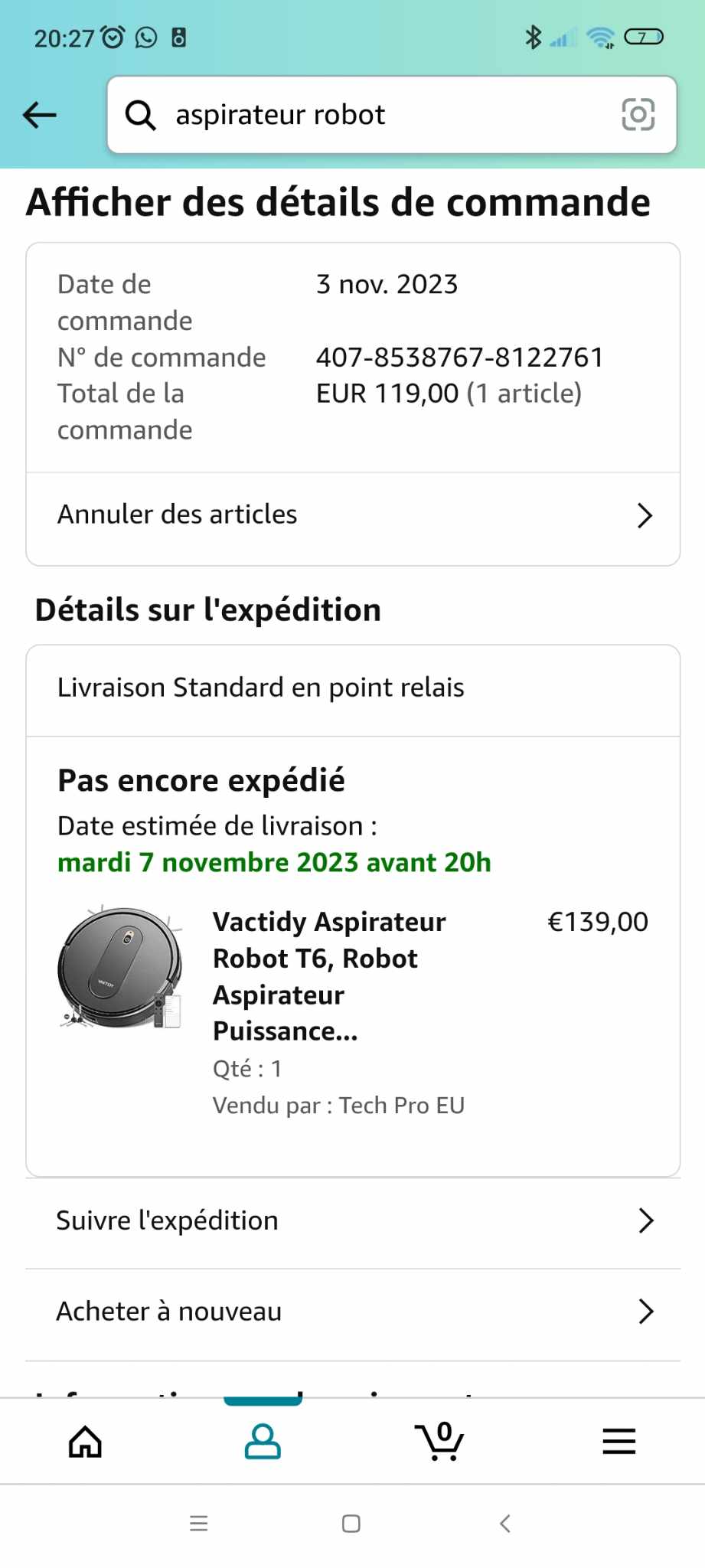Viewport: 705px width, 1568px height.
Task: Open the robot vacuum product thumbnail
Action: [x=121, y=968]
